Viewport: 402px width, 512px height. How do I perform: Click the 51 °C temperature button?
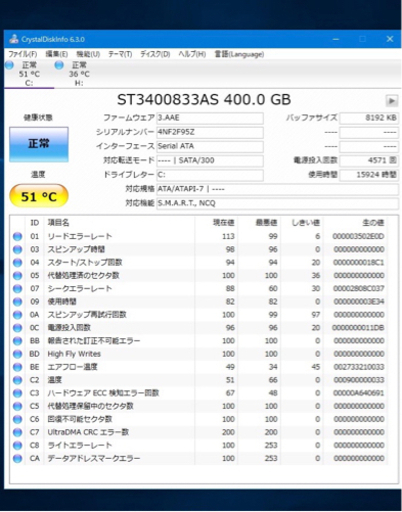click(39, 196)
